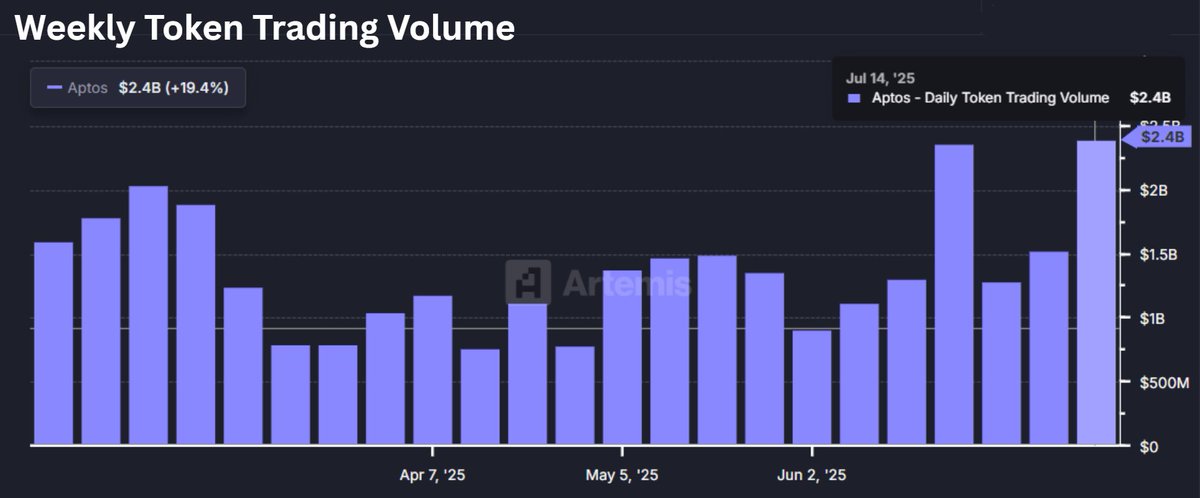Toggle the Aptos series in the legend

pyautogui.click(x=138, y=88)
